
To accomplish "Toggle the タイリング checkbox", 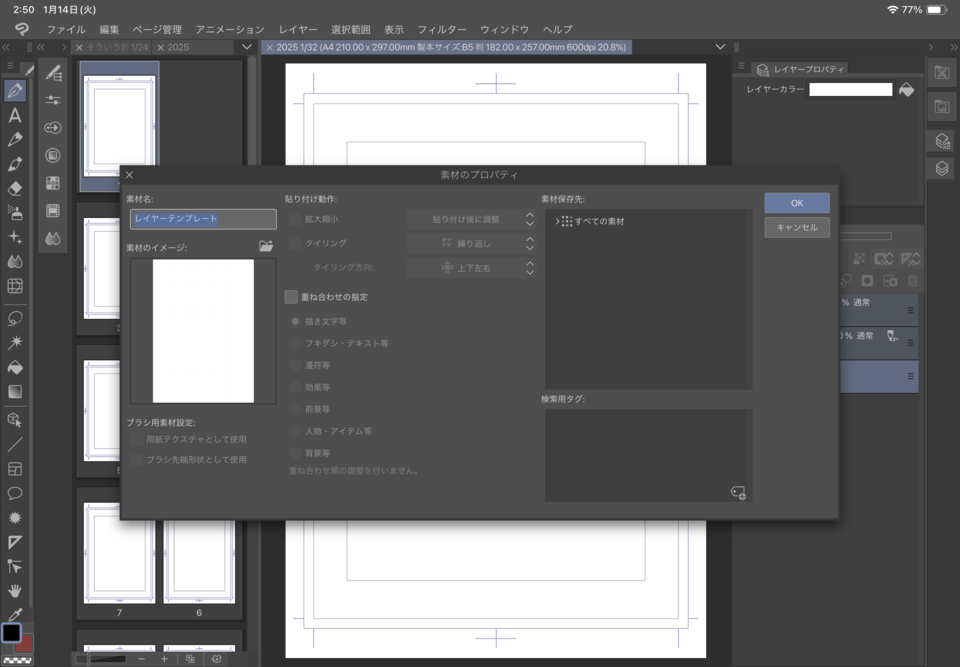I will click(295, 243).
